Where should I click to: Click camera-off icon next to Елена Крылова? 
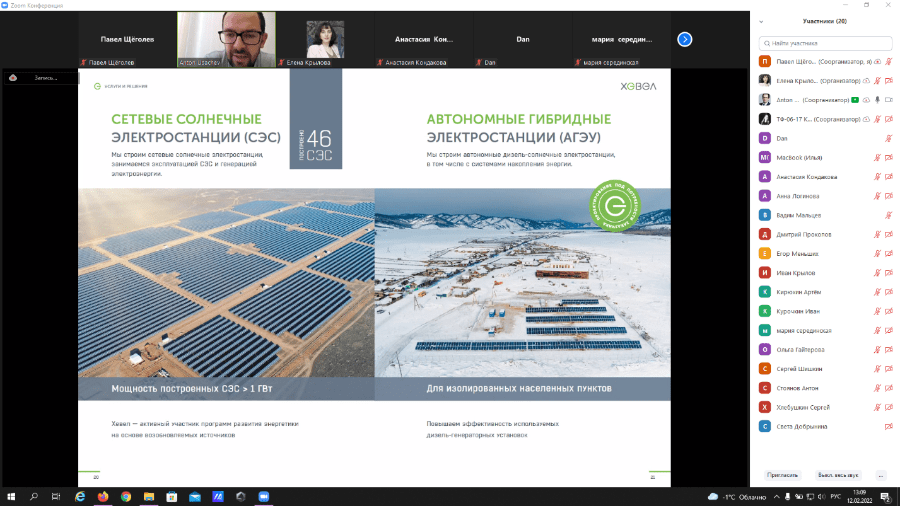(888, 81)
